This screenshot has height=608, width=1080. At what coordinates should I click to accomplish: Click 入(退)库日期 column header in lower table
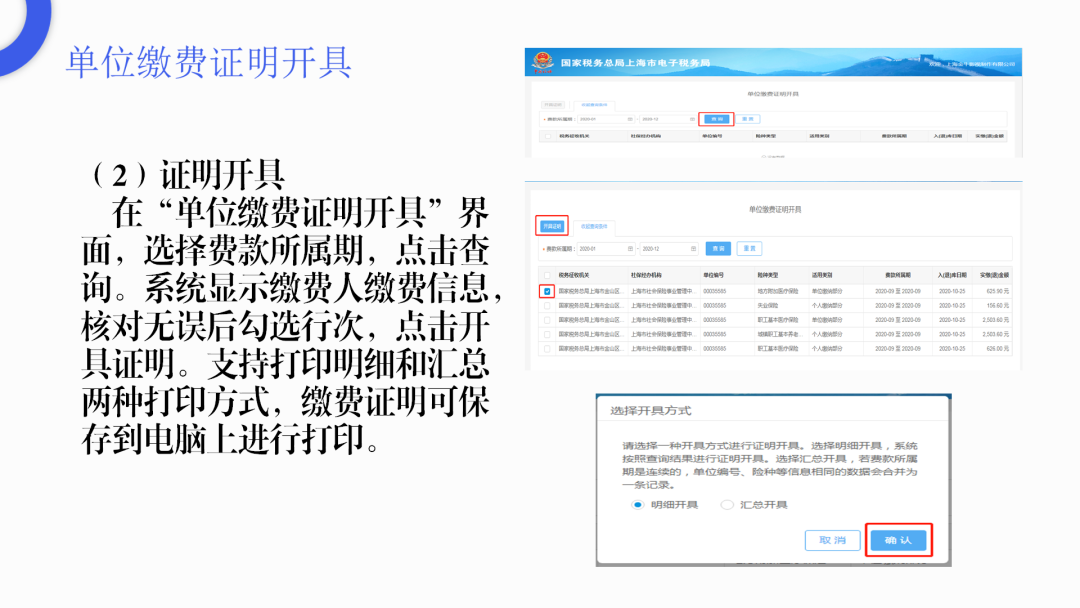pos(952,275)
